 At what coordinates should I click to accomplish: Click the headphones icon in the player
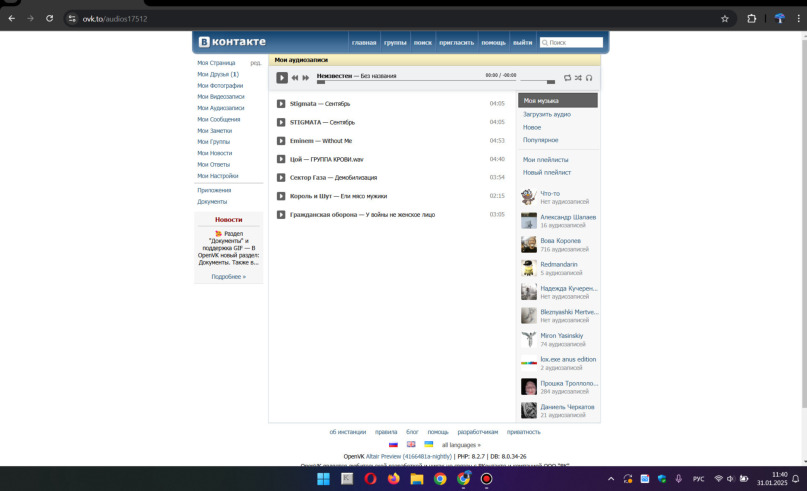[589, 78]
